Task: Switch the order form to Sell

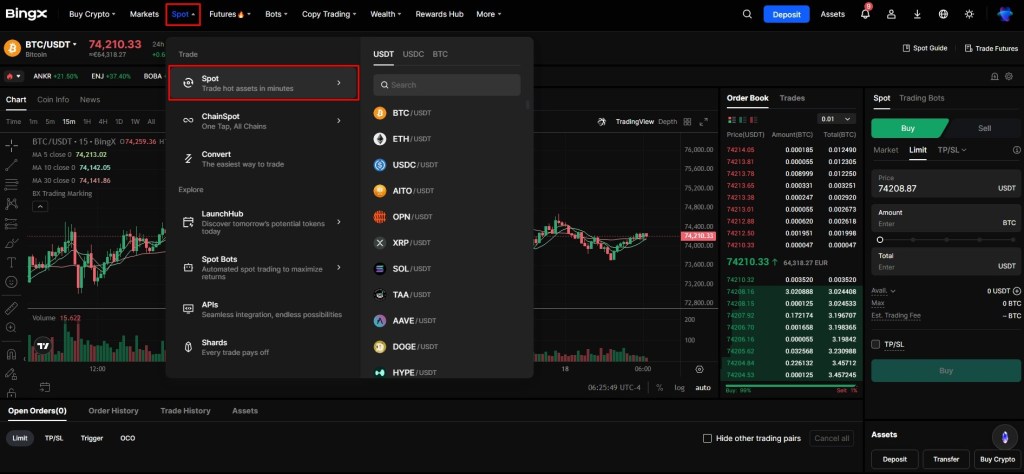Action: 984,128
